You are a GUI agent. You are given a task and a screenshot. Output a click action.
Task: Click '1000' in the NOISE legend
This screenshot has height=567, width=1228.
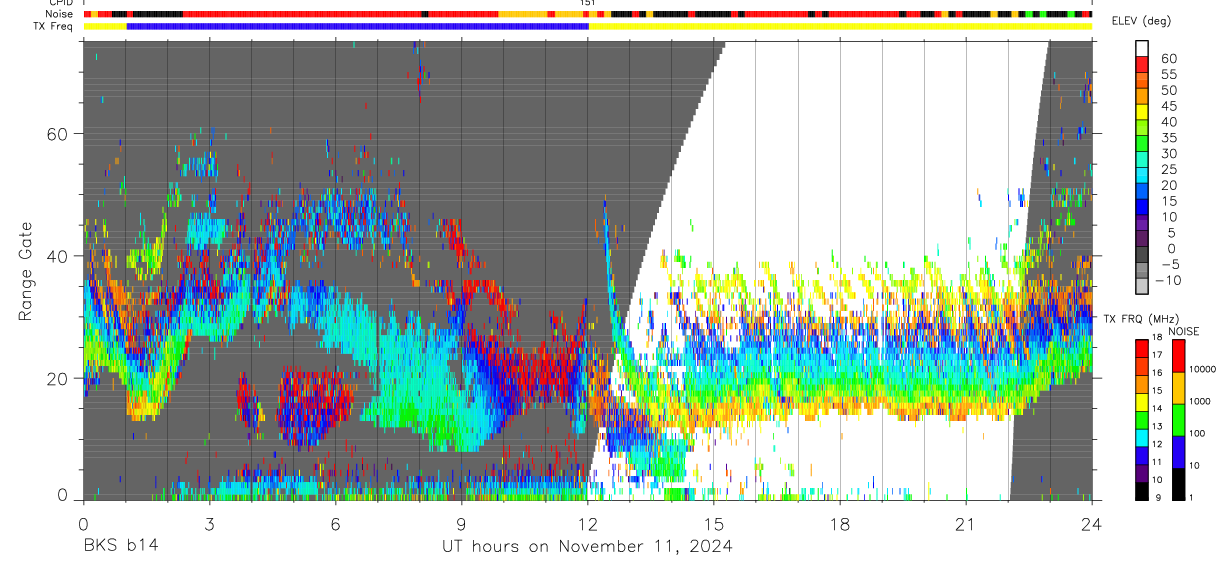click(x=1200, y=401)
